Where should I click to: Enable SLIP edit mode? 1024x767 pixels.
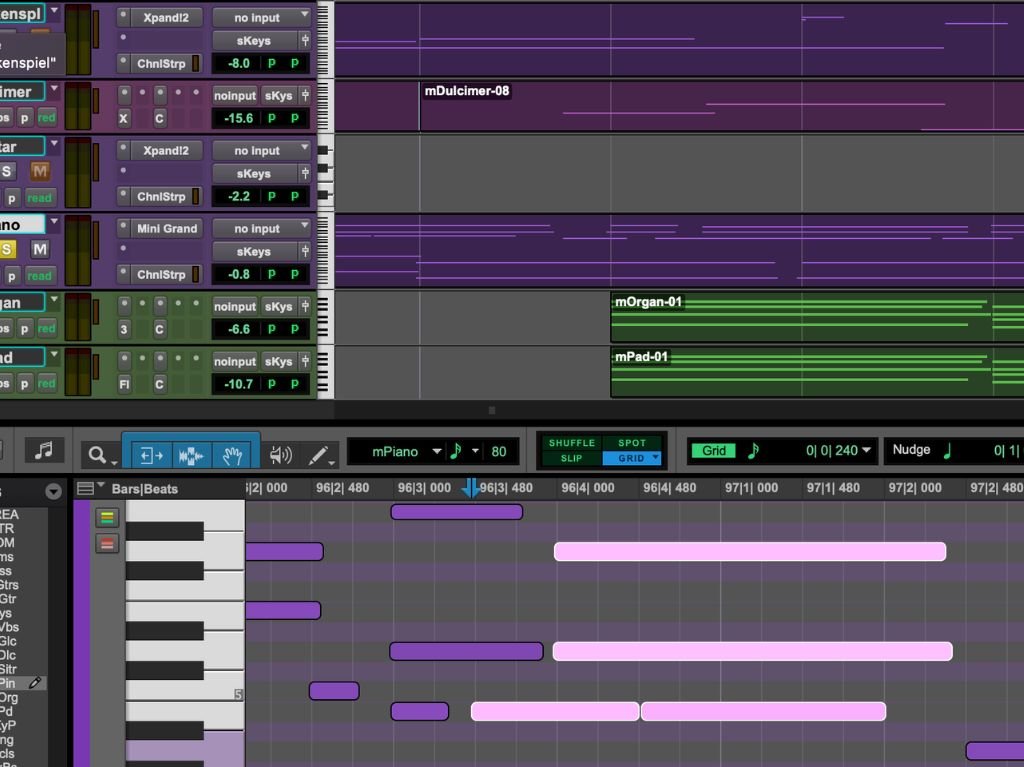(571, 459)
